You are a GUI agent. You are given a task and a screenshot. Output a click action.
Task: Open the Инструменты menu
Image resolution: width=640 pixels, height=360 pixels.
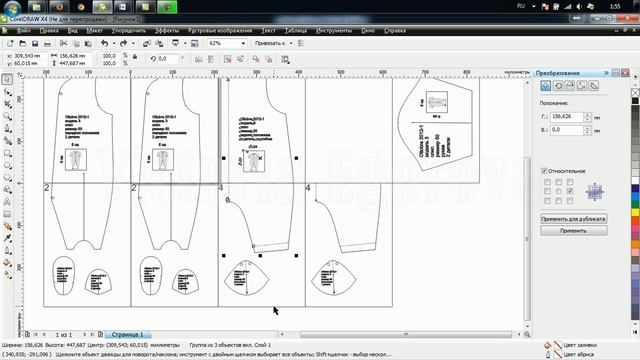pos(334,31)
